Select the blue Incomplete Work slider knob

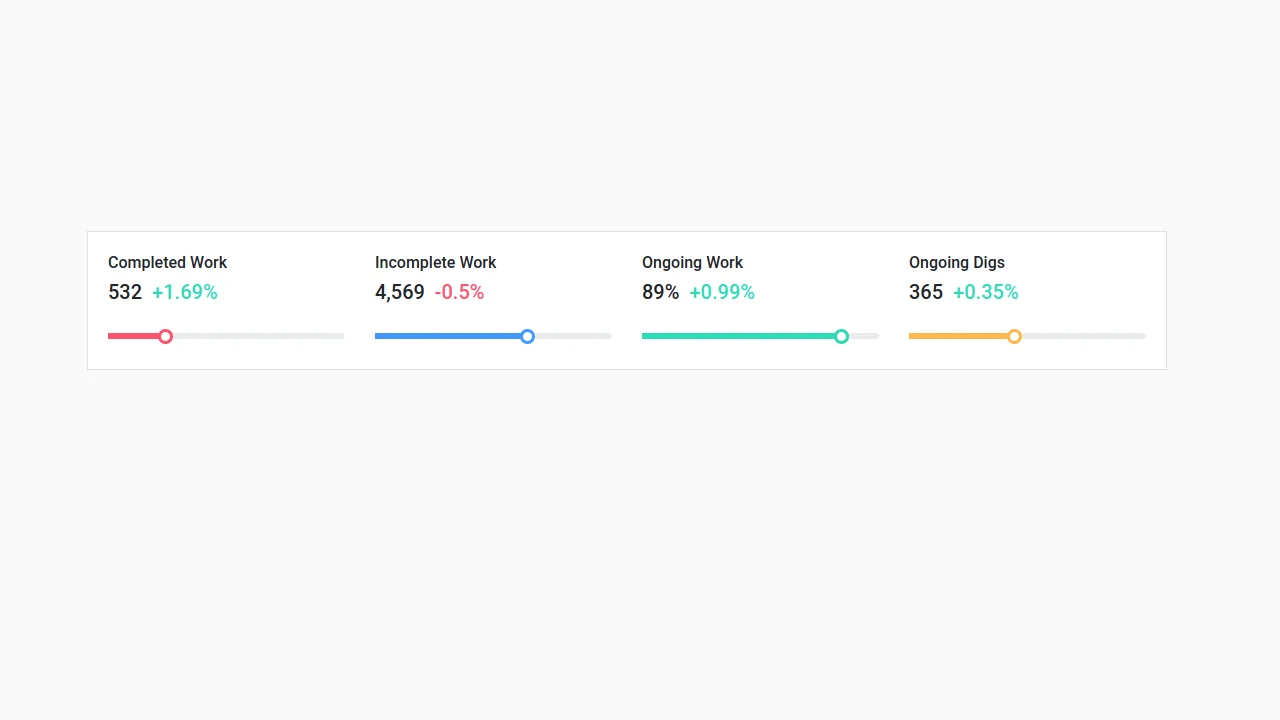[x=527, y=336]
